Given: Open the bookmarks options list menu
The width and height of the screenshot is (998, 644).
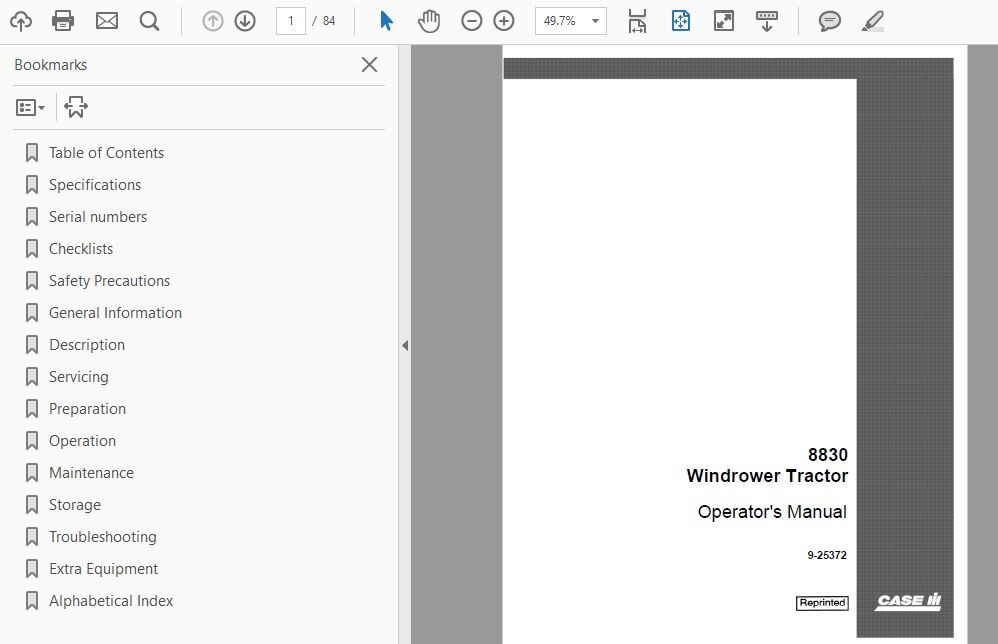Looking at the screenshot, I should tap(30, 108).
